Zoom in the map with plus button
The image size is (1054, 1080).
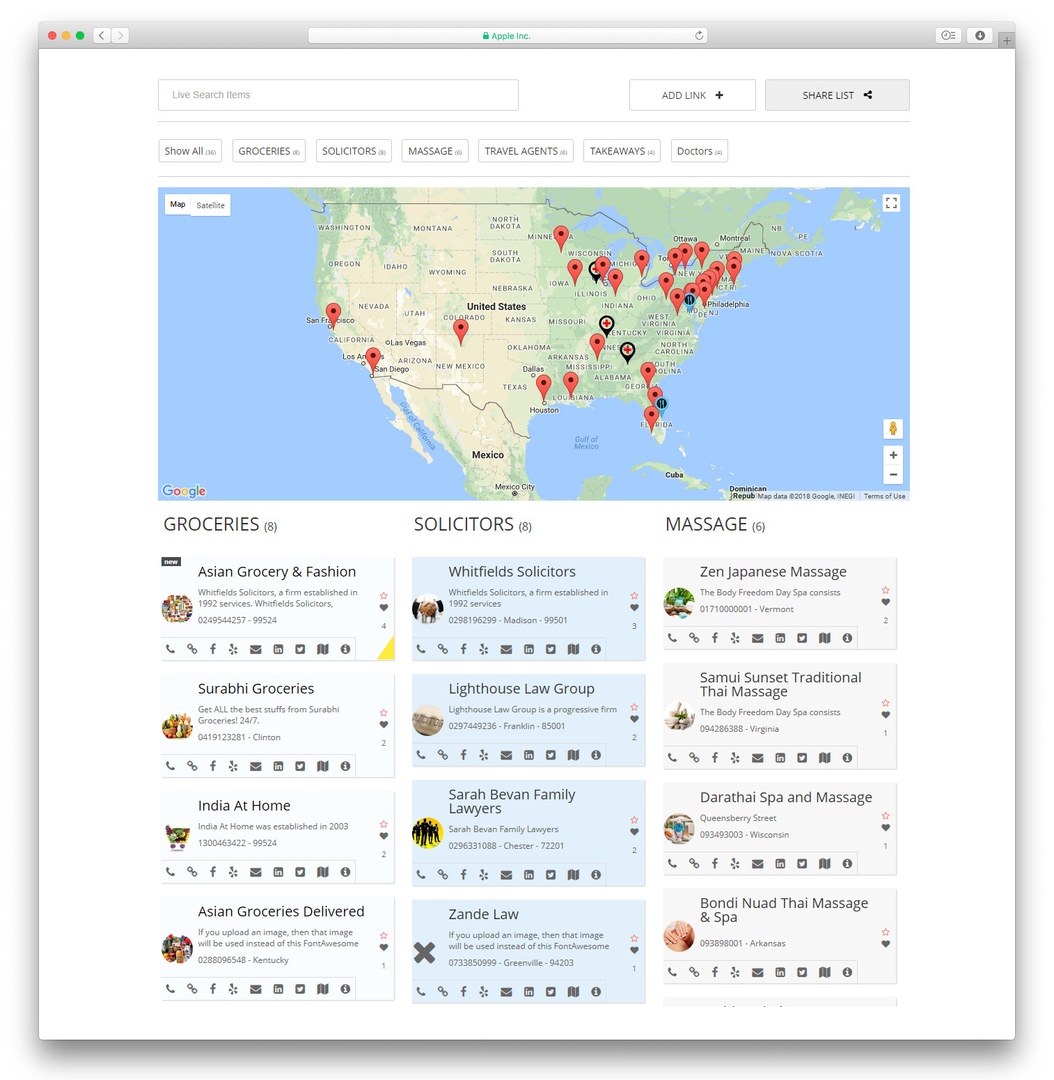(893, 455)
